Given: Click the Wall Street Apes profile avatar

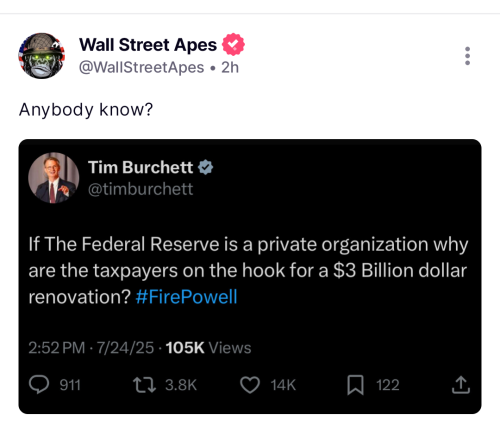Looking at the screenshot, I should (41, 56).
